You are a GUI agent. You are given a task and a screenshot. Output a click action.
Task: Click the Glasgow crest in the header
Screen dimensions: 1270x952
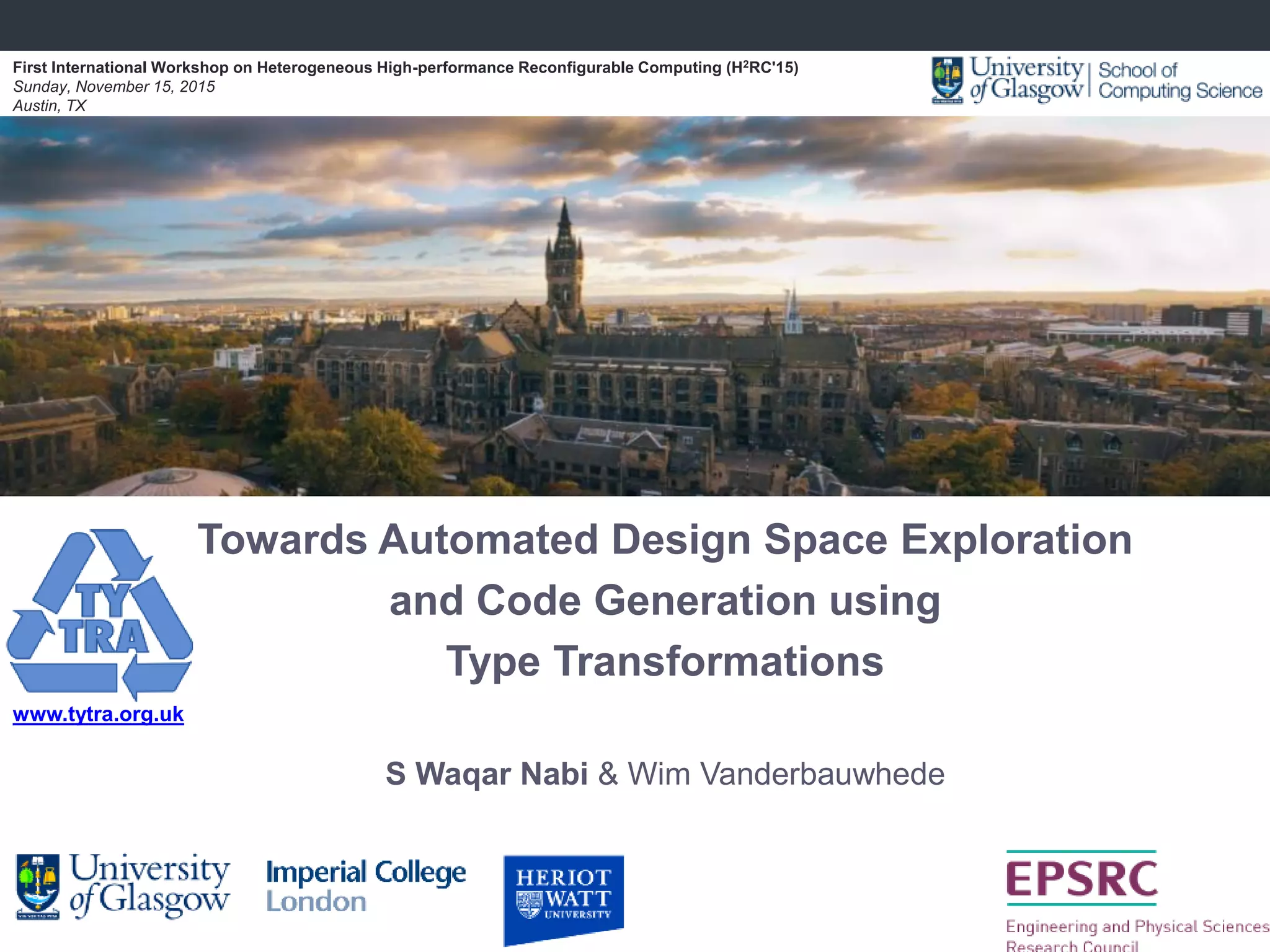point(947,80)
